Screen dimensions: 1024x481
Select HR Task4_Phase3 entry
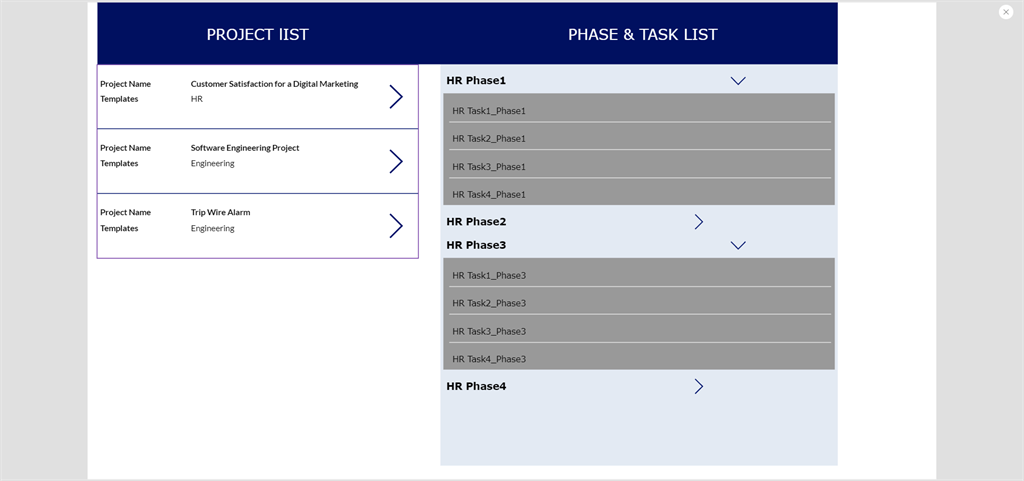pyautogui.click(x=489, y=359)
